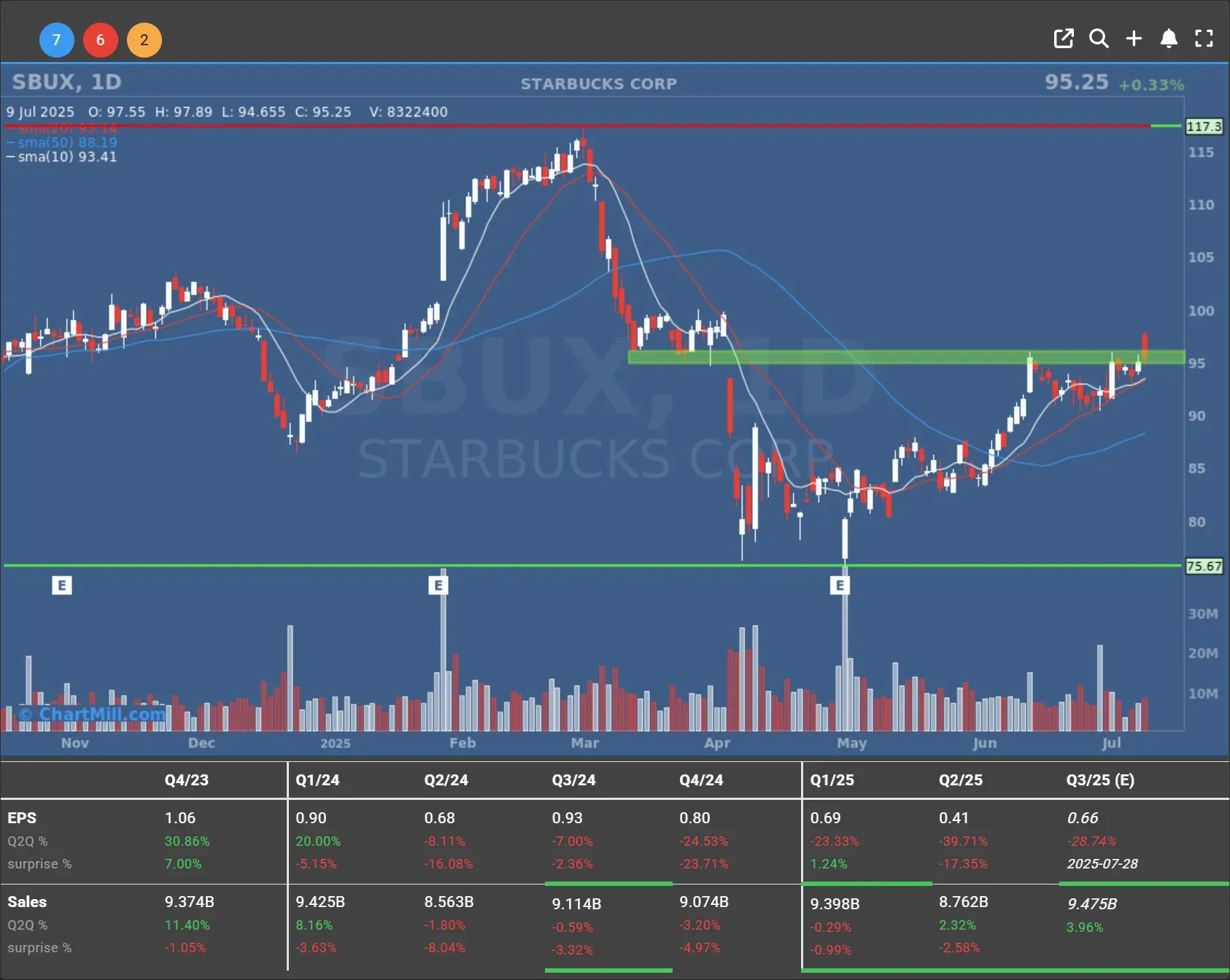Click the SBUX, 1D ticker title
The width and height of the screenshot is (1230, 980).
[x=66, y=82]
